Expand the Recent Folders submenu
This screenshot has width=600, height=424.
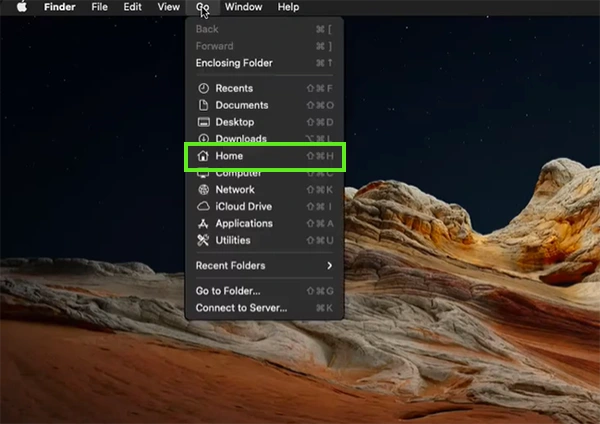pyautogui.click(x=264, y=266)
